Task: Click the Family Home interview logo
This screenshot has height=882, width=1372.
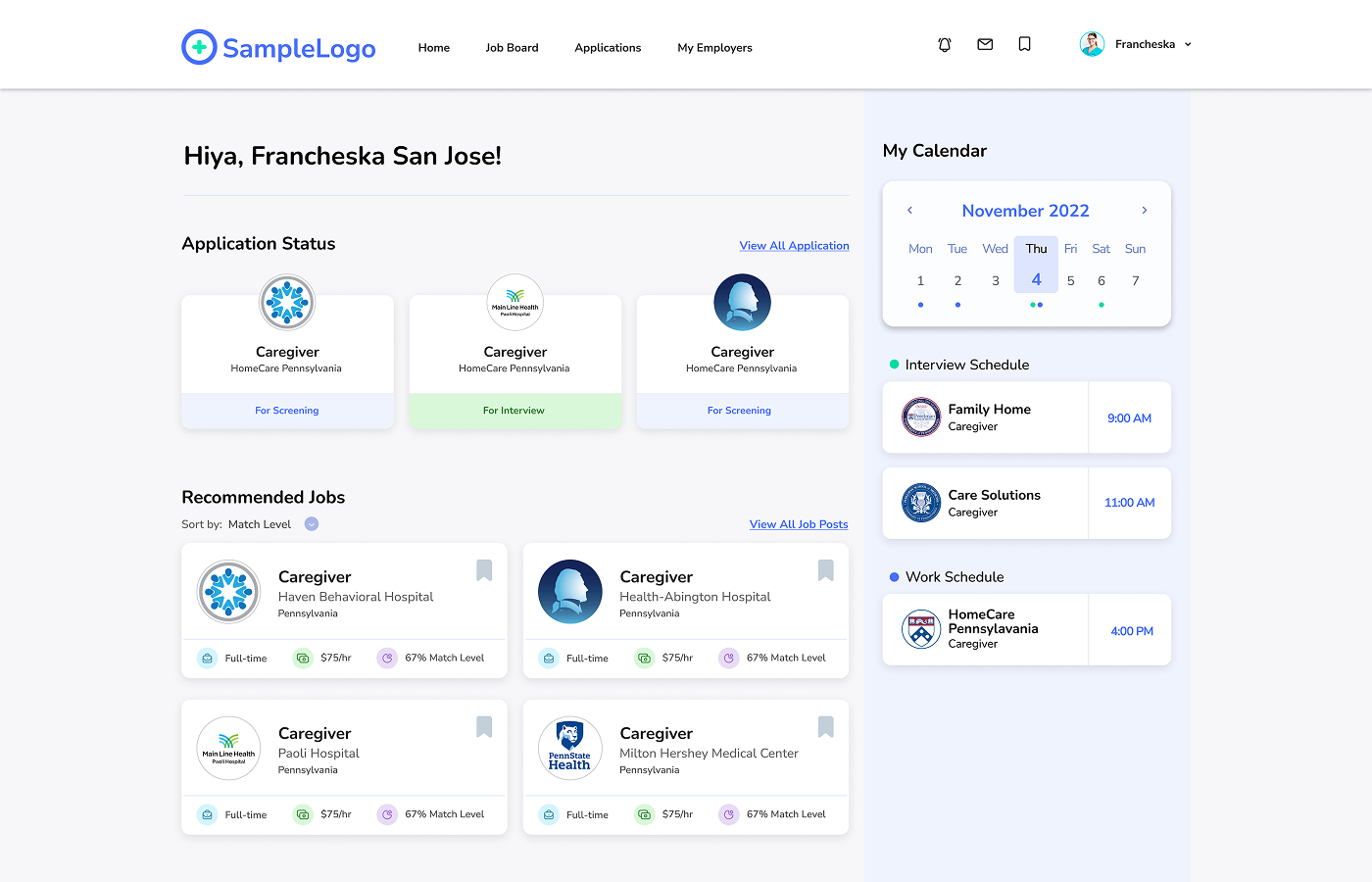Action: coord(921,417)
